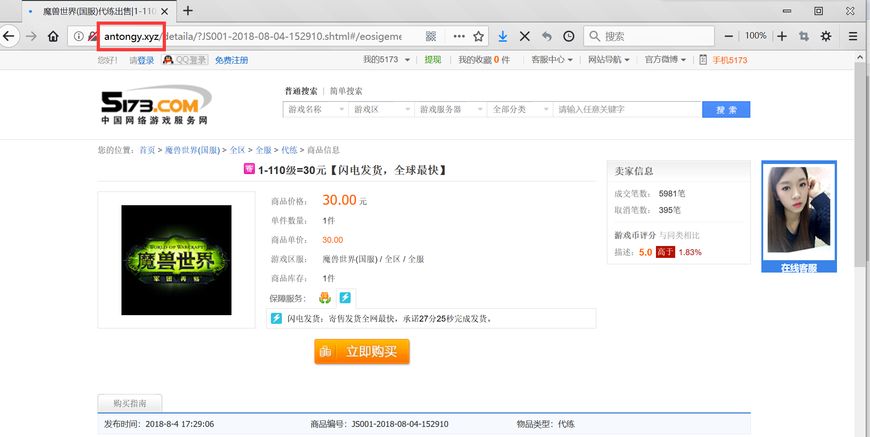Open browser settings gear icon
This screenshot has width=870, height=437.
point(826,36)
